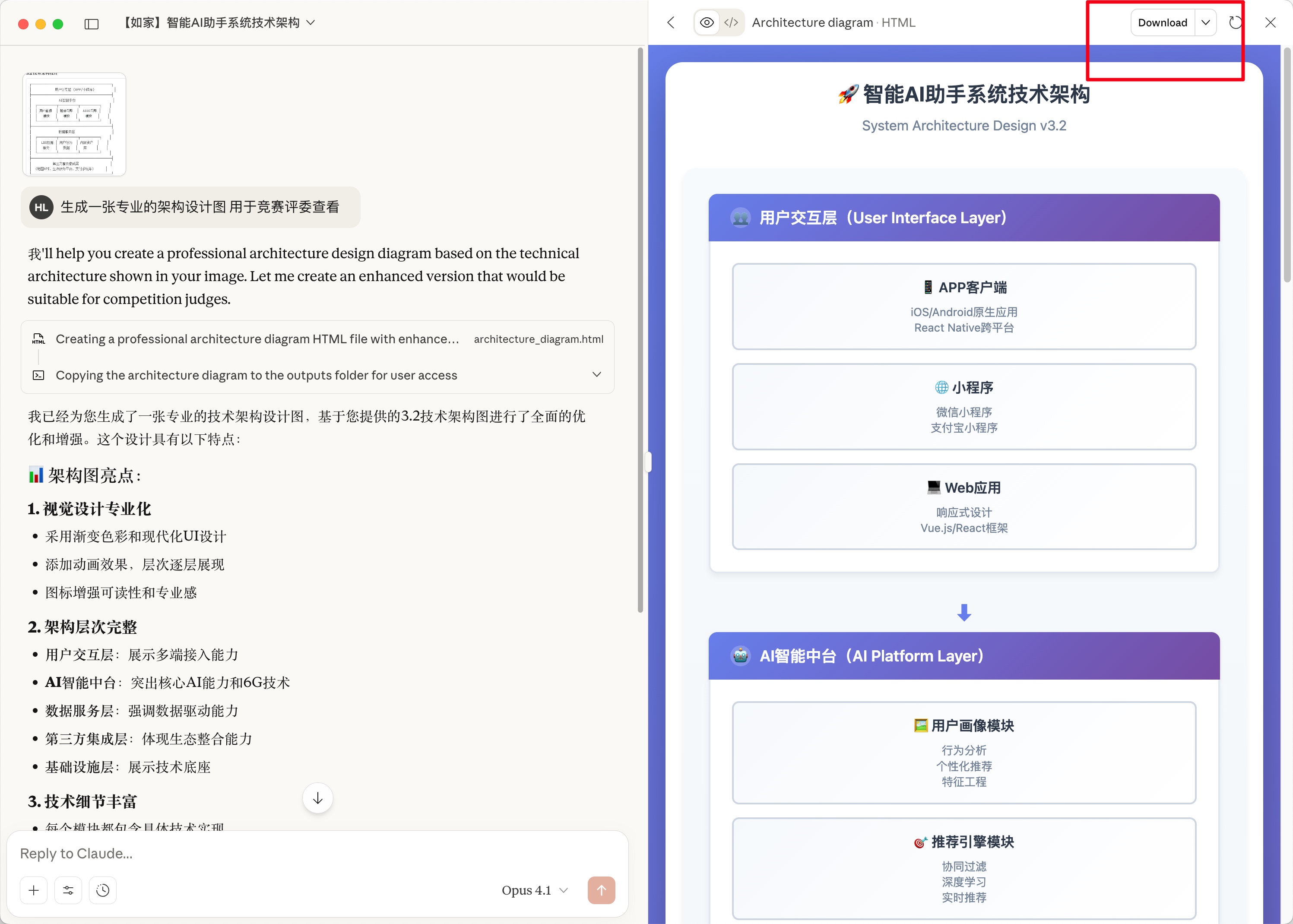Click the artifact preview vertical scrollbar
The width and height of the screenshot is (1293, 924).
(x=1287, y=165)
